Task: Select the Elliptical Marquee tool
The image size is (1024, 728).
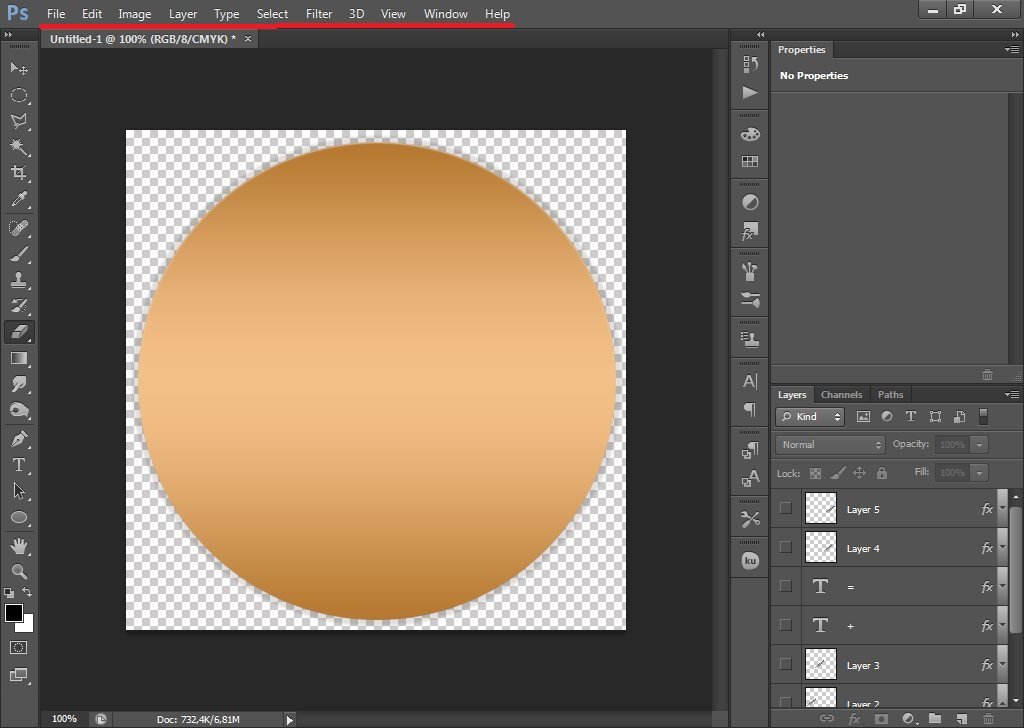Action: tap(19, 95)
